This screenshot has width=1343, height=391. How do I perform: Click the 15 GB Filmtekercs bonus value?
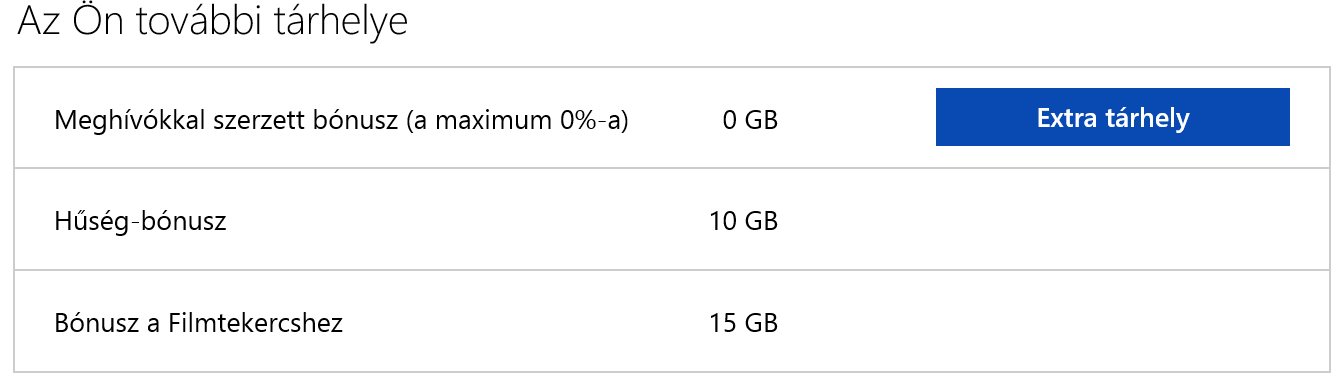pyautogui.click(x=744, y=323)
